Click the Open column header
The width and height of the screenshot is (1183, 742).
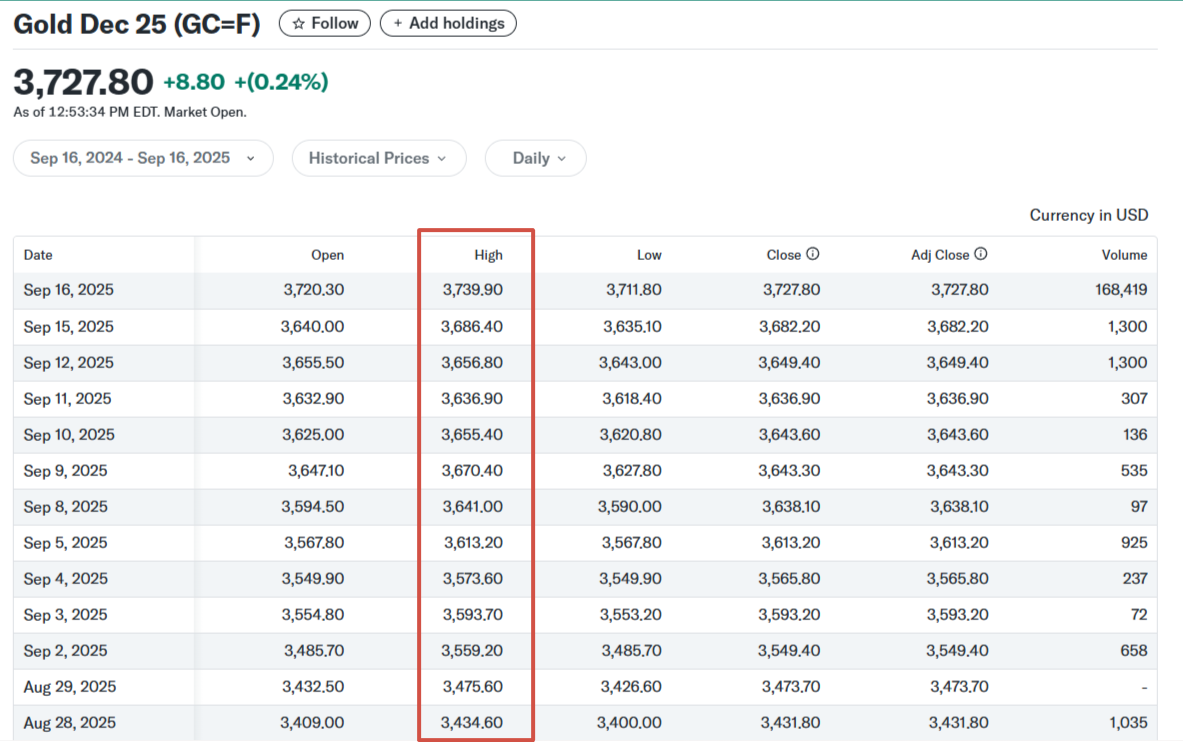[x=327, y=255]
